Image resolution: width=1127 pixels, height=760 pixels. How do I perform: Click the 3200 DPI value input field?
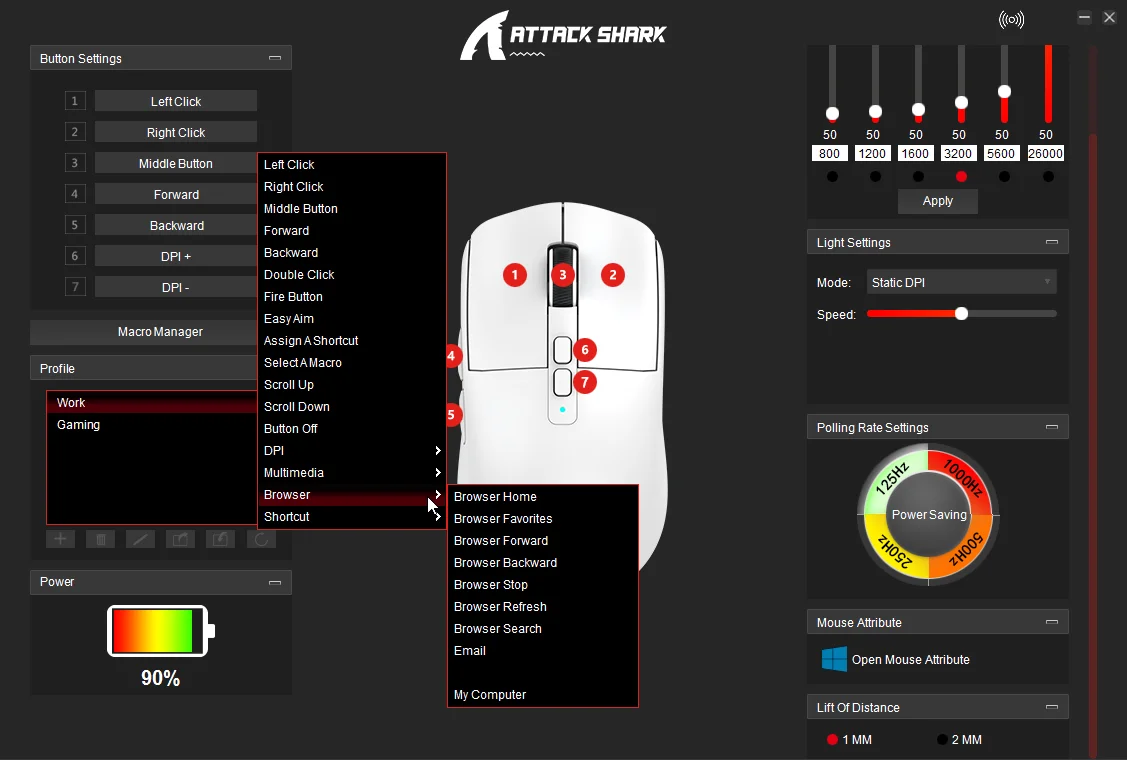959,154
